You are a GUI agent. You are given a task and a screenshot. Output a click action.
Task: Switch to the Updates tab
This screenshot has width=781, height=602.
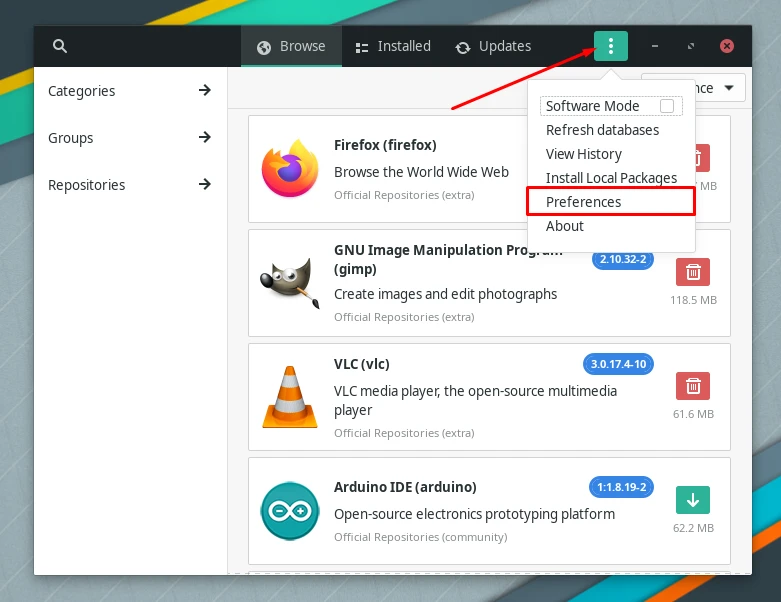pyautogui.click(x=493, y=46)
